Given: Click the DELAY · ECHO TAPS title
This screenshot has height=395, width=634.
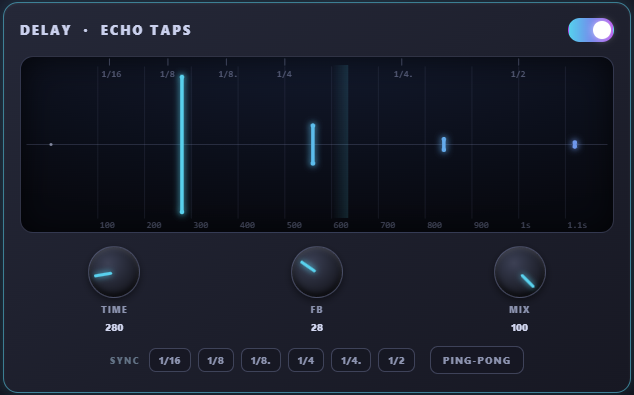Looking at the screenshot, I should click(x=106, y=30).
